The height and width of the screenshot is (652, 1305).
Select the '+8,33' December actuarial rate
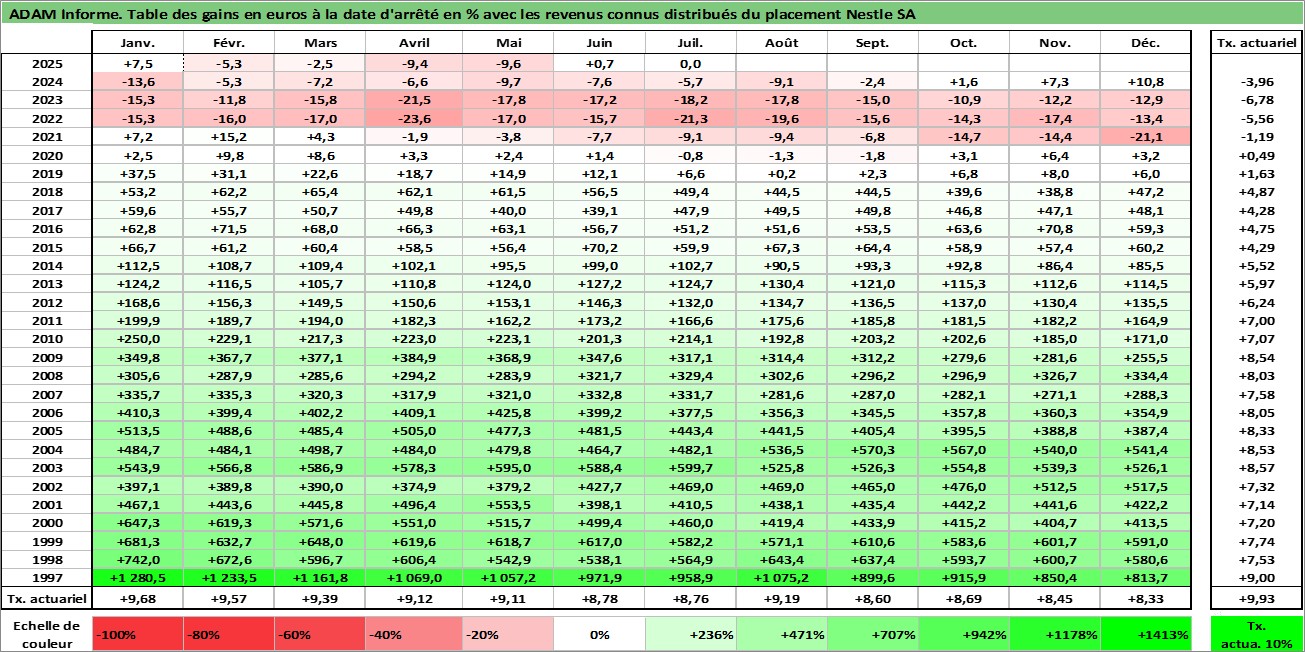1145,598
